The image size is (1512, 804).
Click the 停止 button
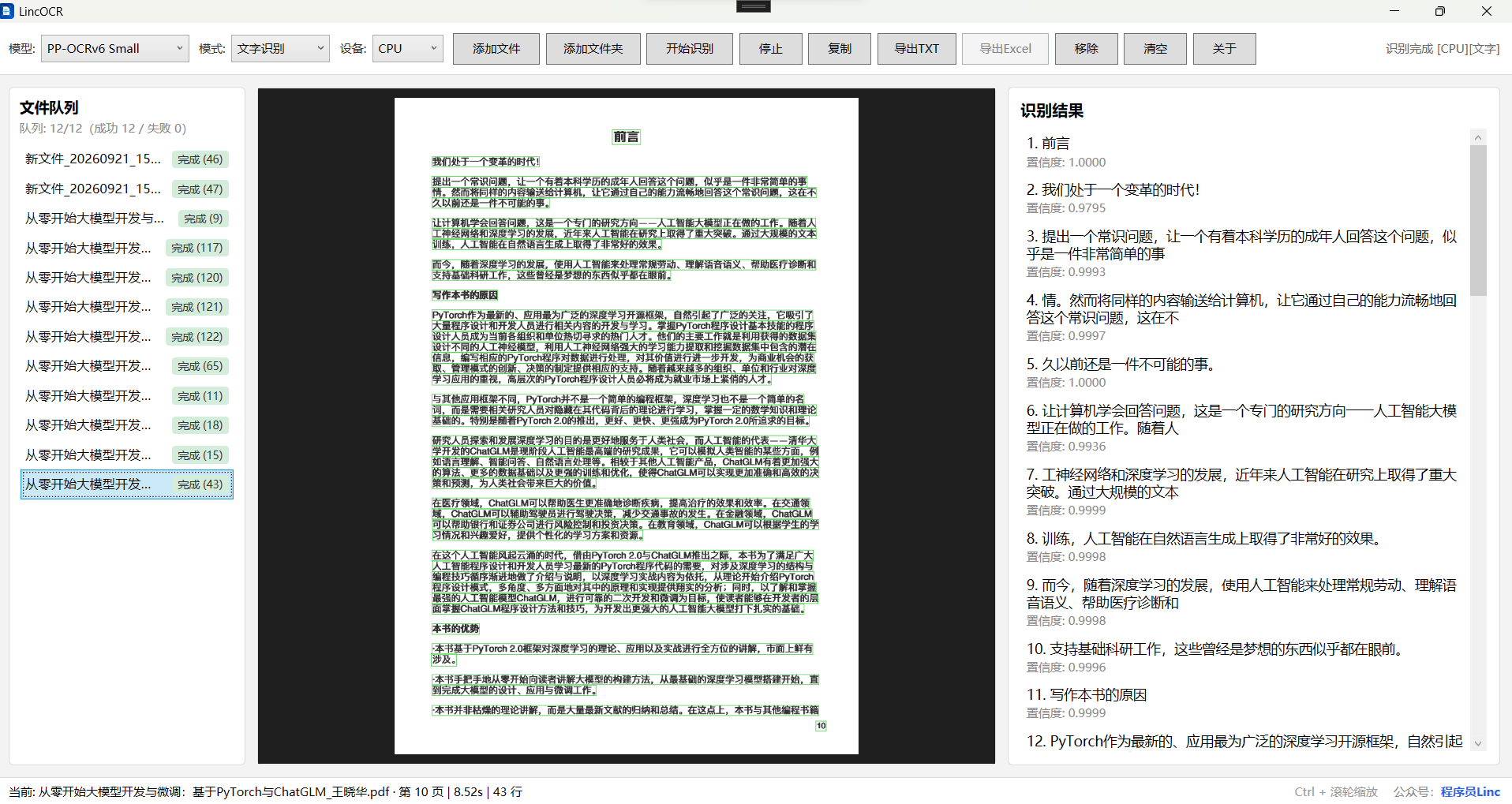[x=770, y=48]
